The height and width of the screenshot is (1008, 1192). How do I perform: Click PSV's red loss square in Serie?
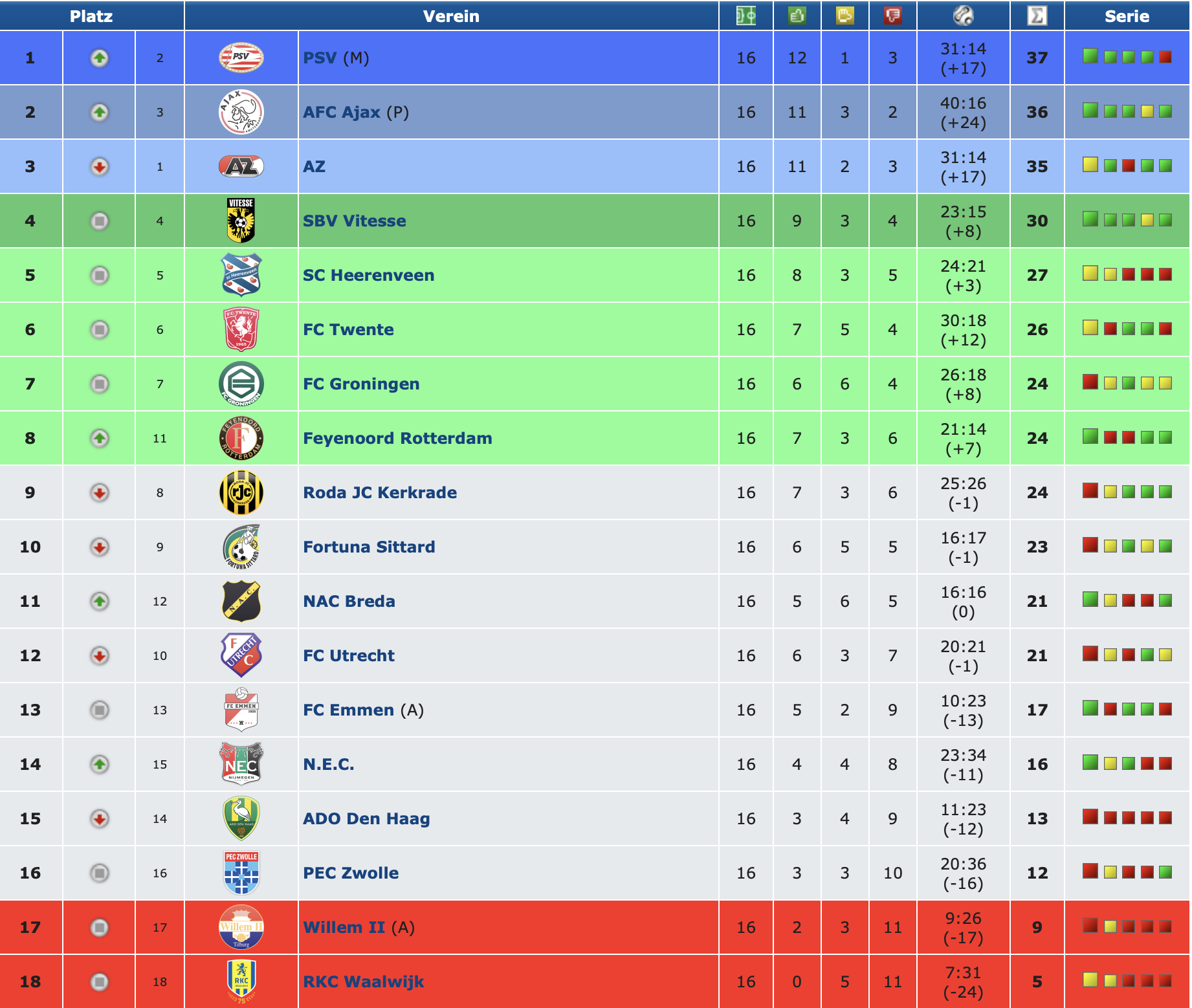[1165, 57]
